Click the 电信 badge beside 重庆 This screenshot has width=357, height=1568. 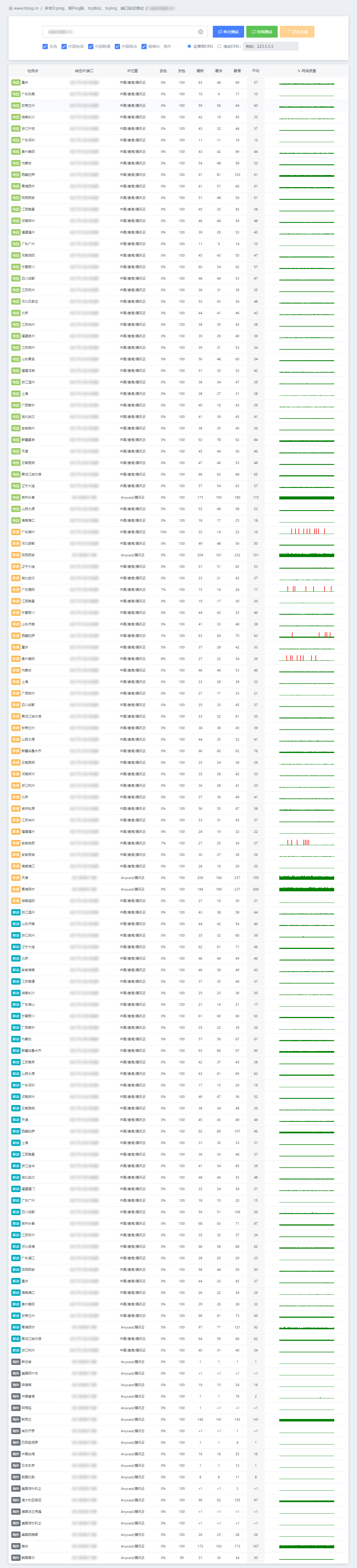point(16,82)
